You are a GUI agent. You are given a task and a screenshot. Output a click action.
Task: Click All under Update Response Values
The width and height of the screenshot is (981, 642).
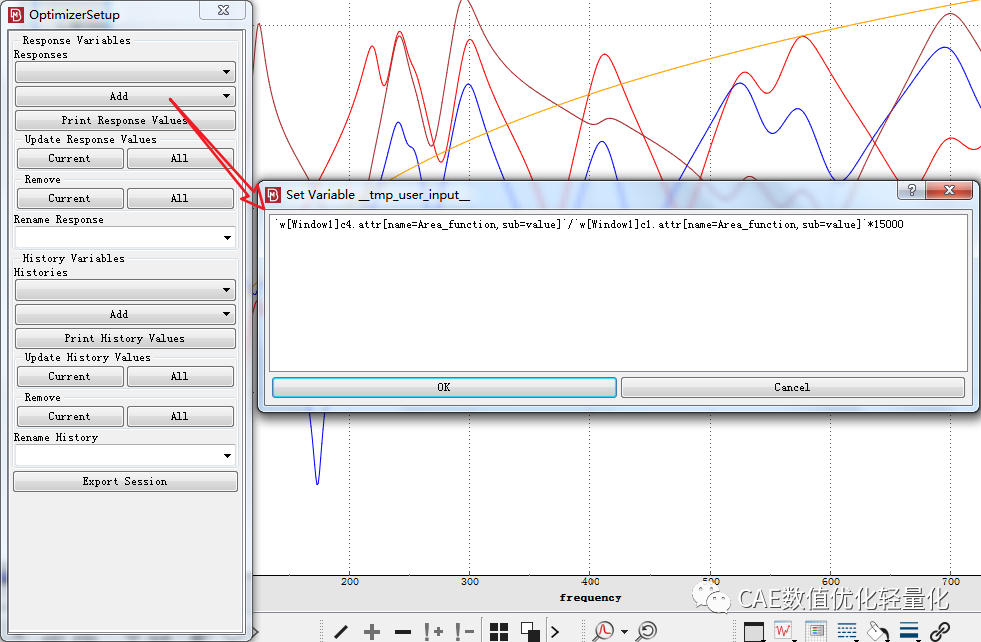click(180, 158)
